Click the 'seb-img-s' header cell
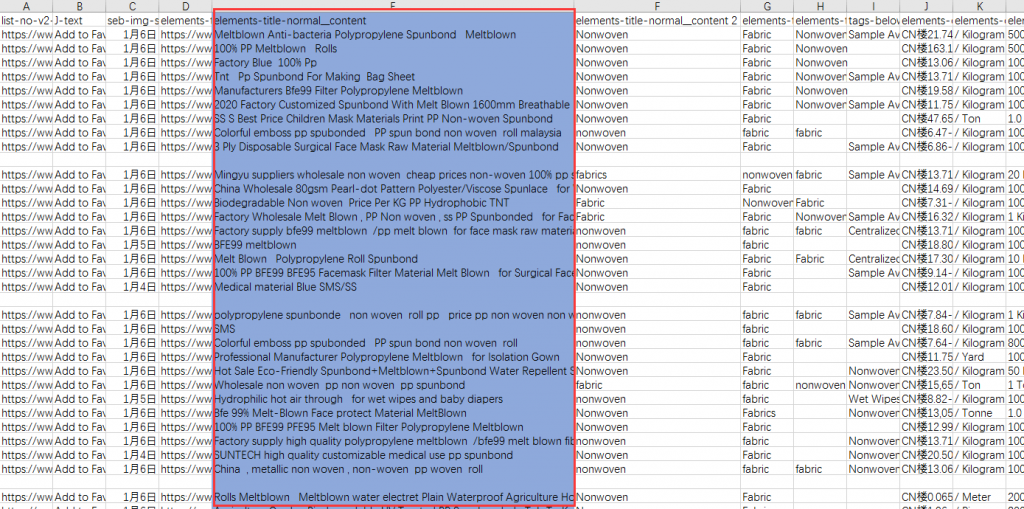This screenshot has width=1024, height=509. 132,21
